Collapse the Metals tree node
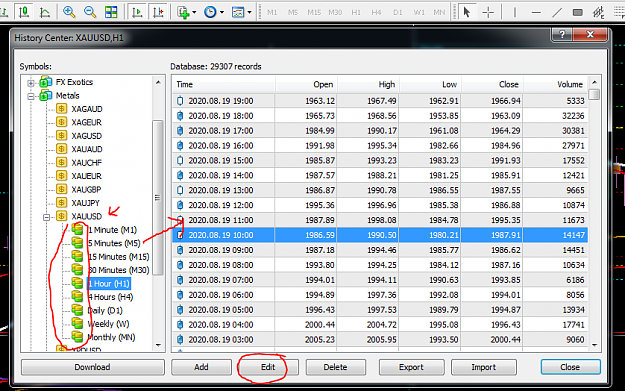This screenshot has height=391, width=625. (31, 96)
